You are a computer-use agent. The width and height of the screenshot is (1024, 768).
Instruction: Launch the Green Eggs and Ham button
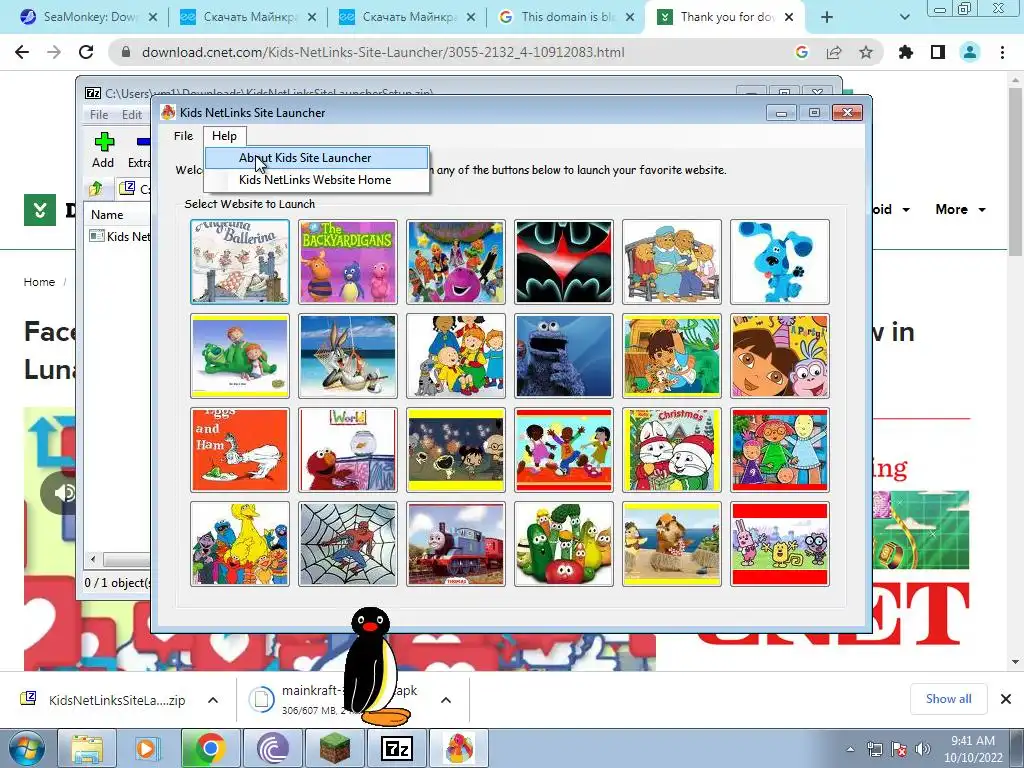(x=240, y=450)
